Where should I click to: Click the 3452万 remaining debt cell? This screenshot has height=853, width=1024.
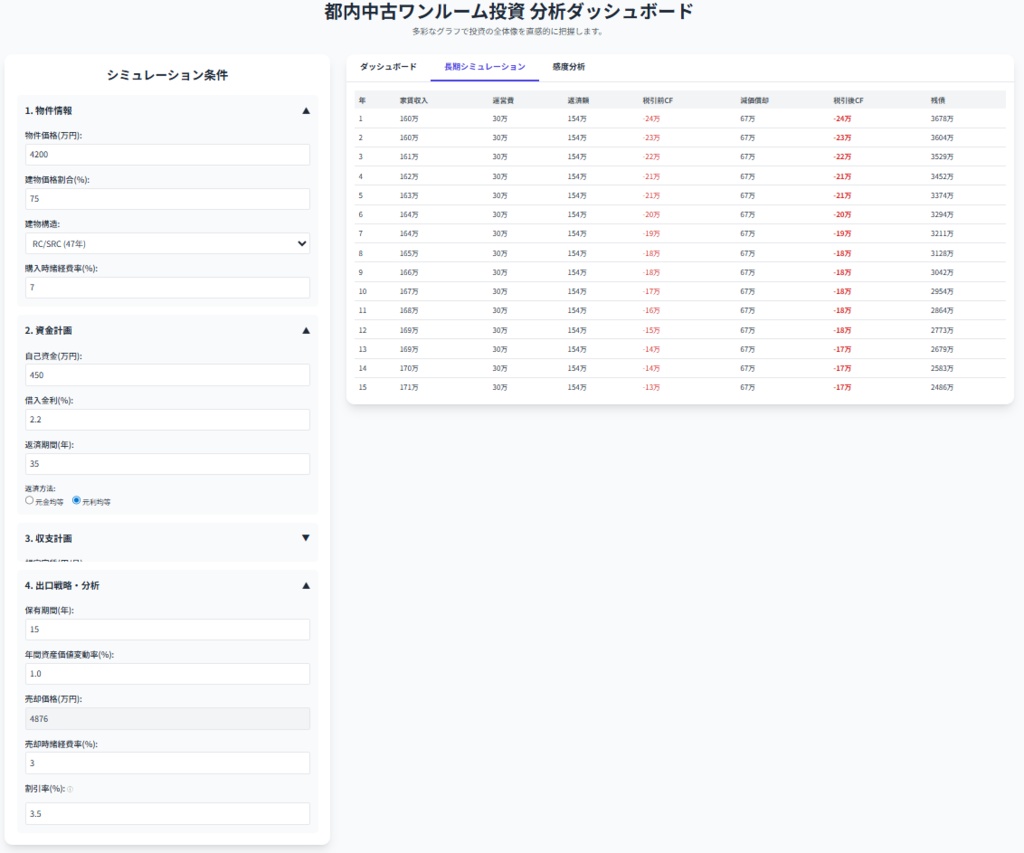coord(942,176)
